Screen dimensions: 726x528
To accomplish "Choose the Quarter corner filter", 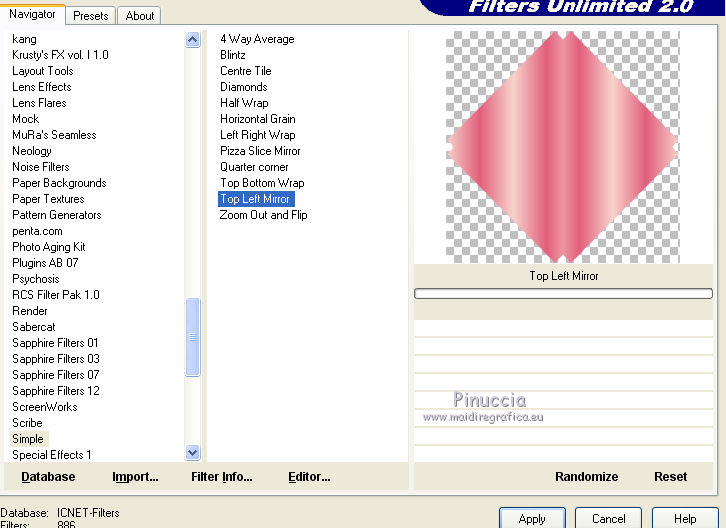I will [254, 167].
